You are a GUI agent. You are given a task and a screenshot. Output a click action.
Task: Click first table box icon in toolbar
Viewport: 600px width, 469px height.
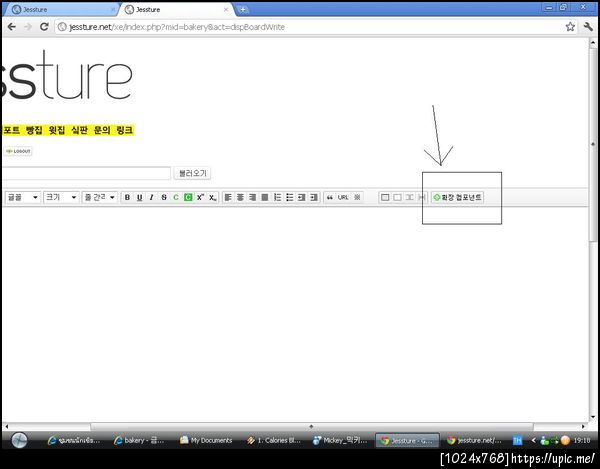(385, 197)
